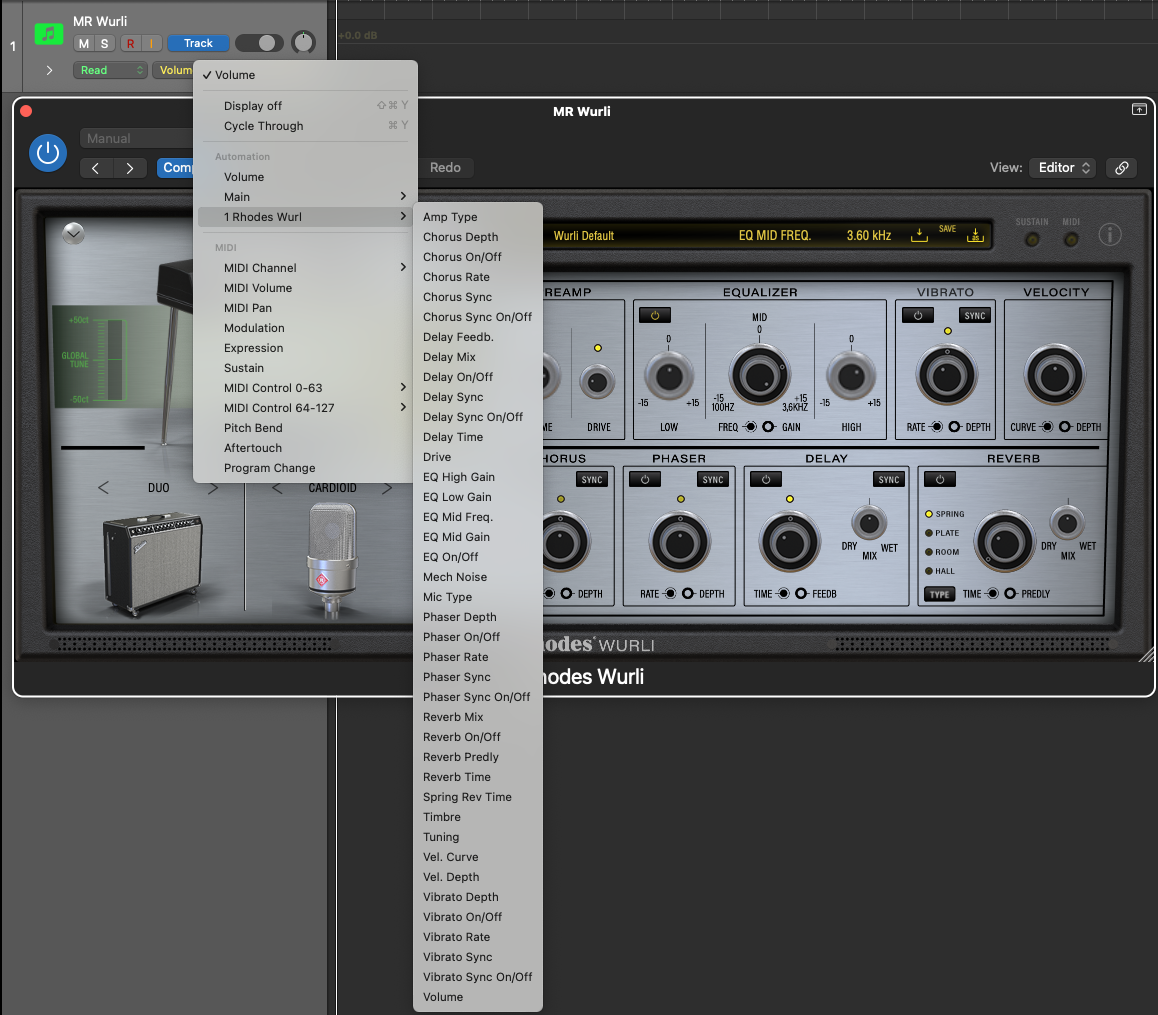Toggle the Phaser SYNC button

(713, 479)
